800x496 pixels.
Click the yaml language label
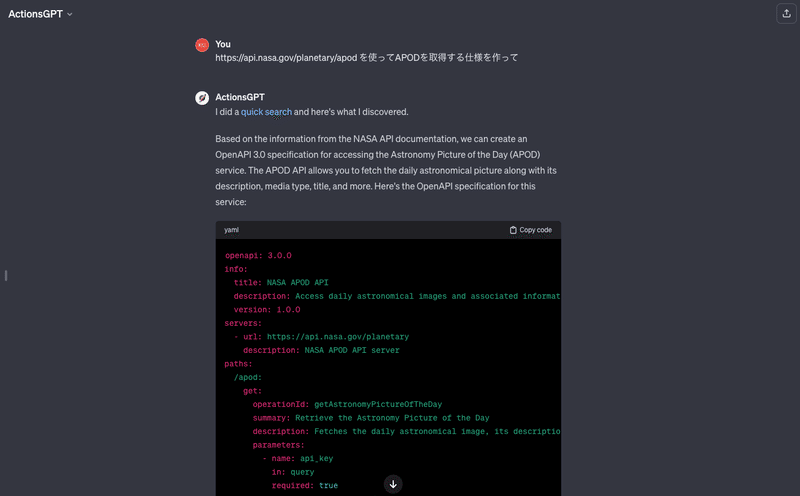pyautogui.click(x=231, y=230)
